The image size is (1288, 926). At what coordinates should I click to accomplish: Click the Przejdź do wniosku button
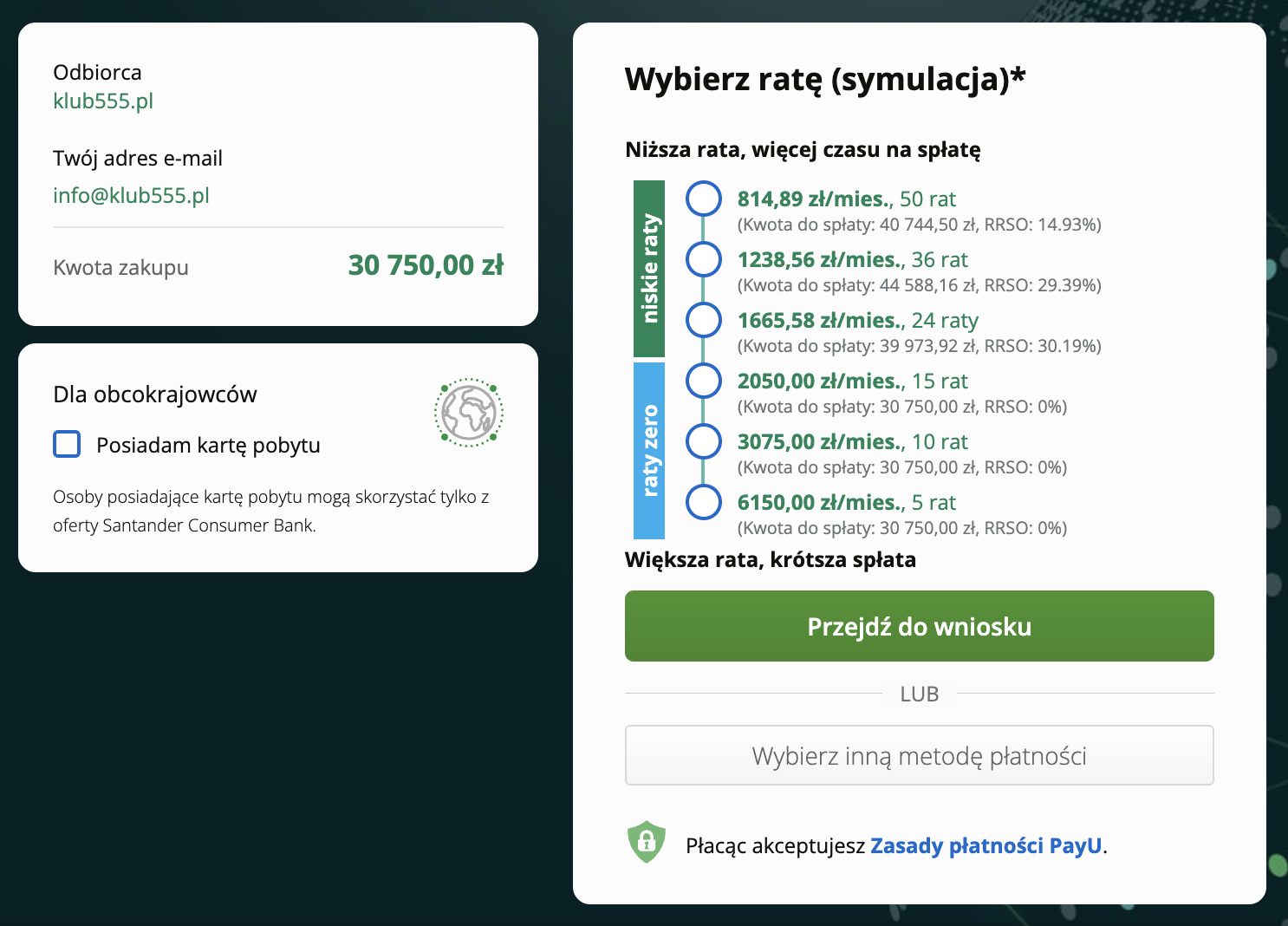point(919,626)
